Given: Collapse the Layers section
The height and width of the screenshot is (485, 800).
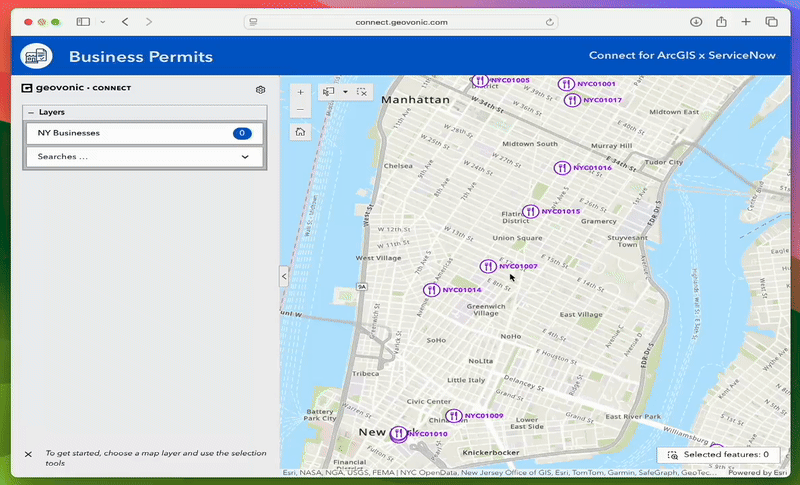Looking at the screenshot, I should [x=31, y=112].
